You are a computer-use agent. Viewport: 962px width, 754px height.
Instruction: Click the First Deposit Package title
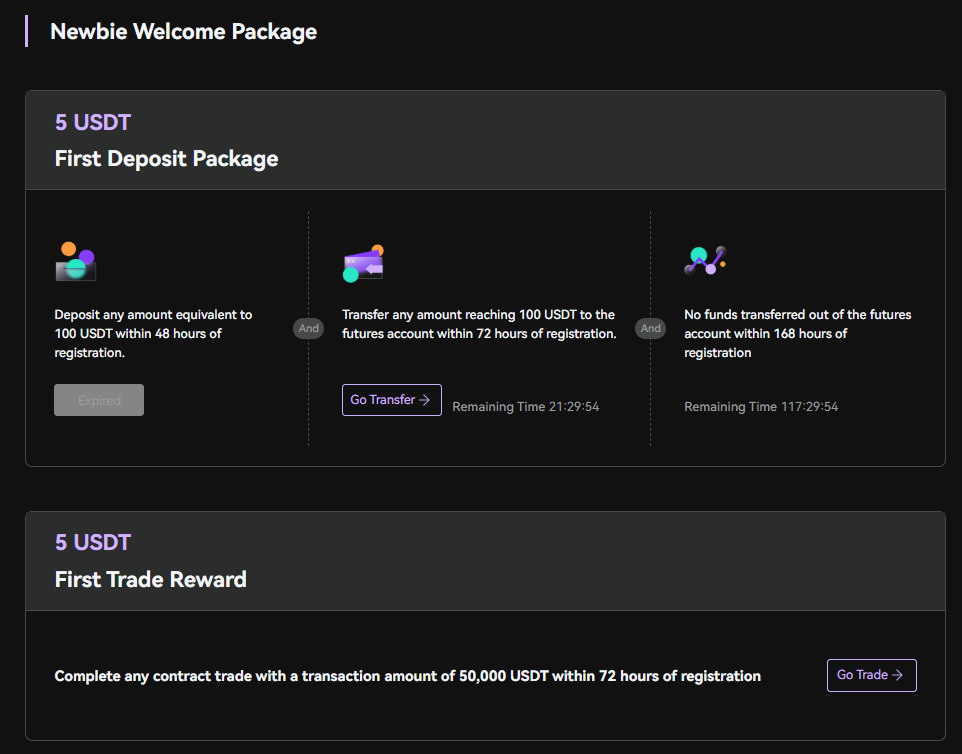tap(166, 159)
